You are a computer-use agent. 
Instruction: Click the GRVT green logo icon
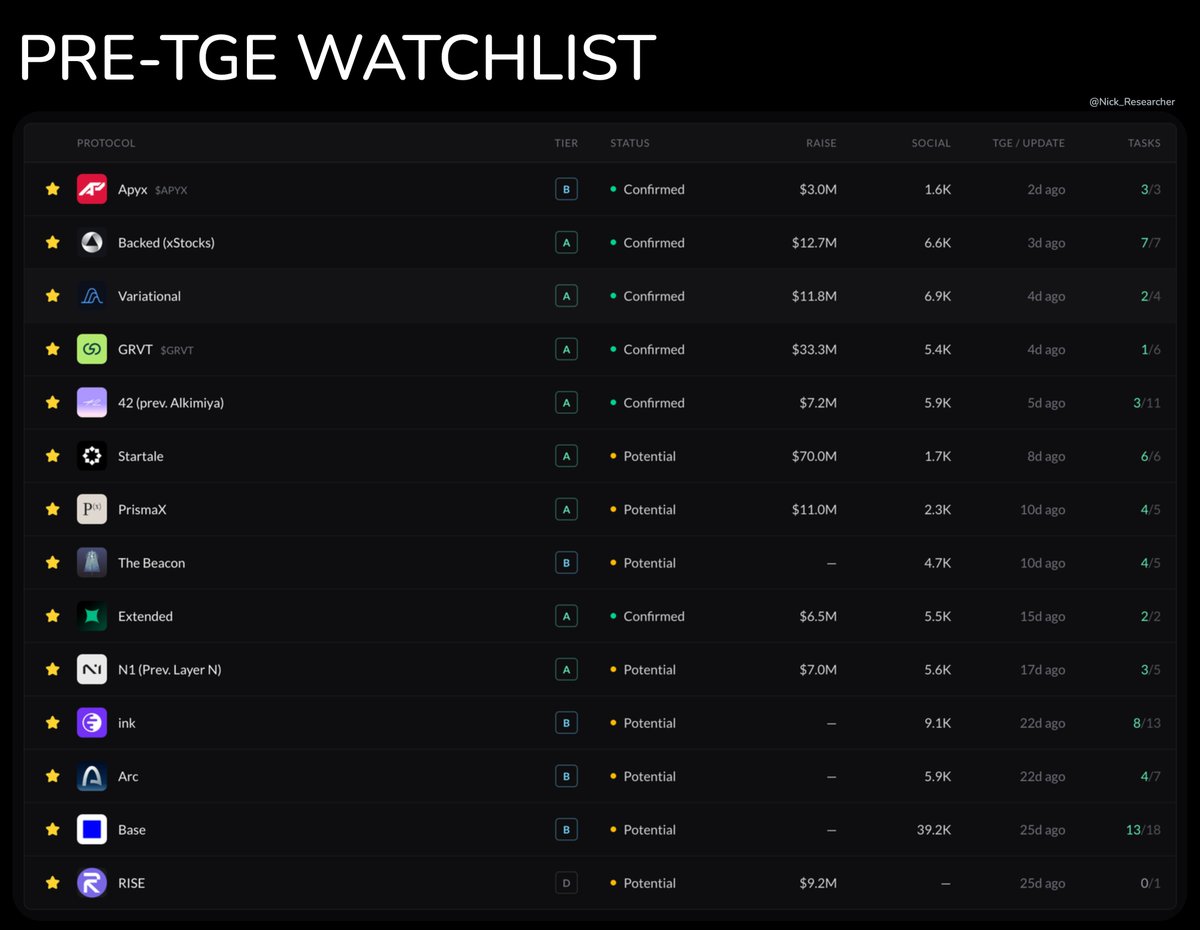tap(92, 349)
